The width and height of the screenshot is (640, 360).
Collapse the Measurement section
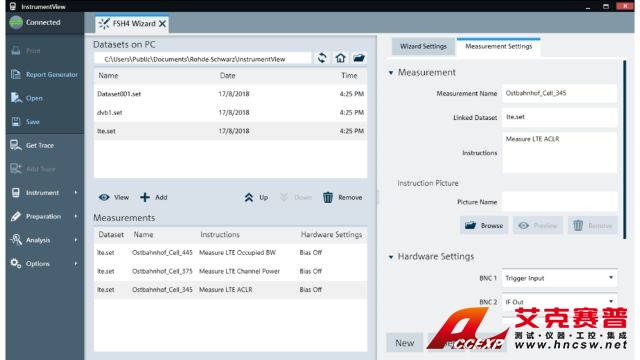coord(391,73)
